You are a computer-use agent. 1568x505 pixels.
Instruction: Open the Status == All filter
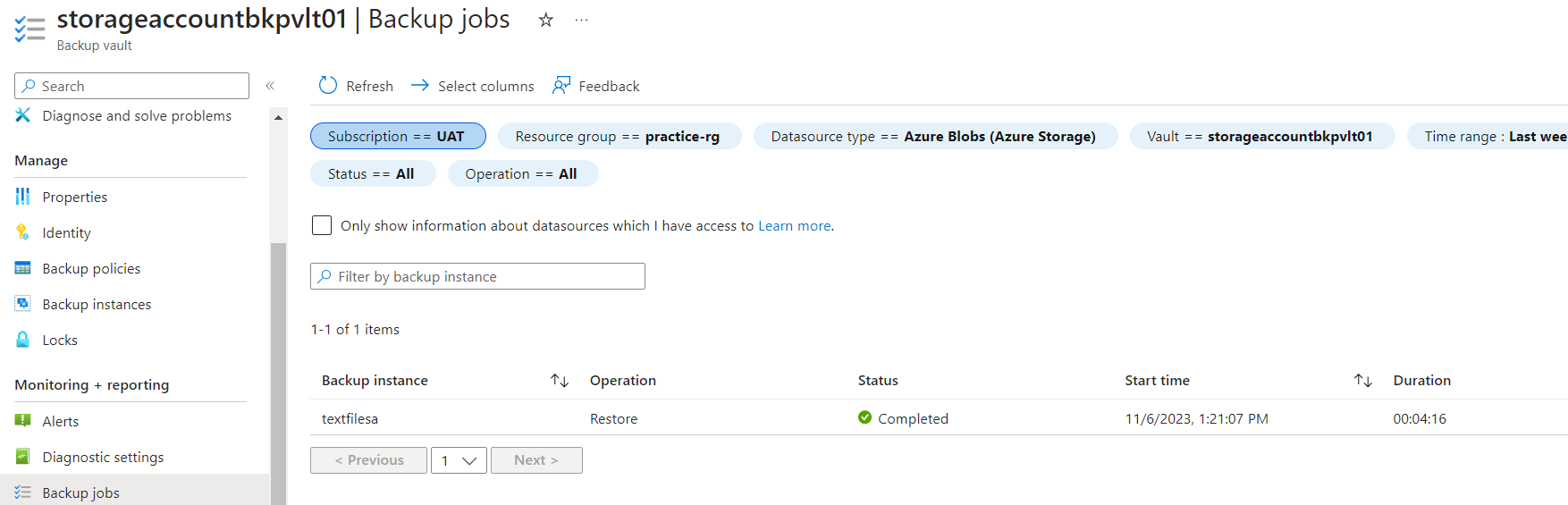point(373,173)
